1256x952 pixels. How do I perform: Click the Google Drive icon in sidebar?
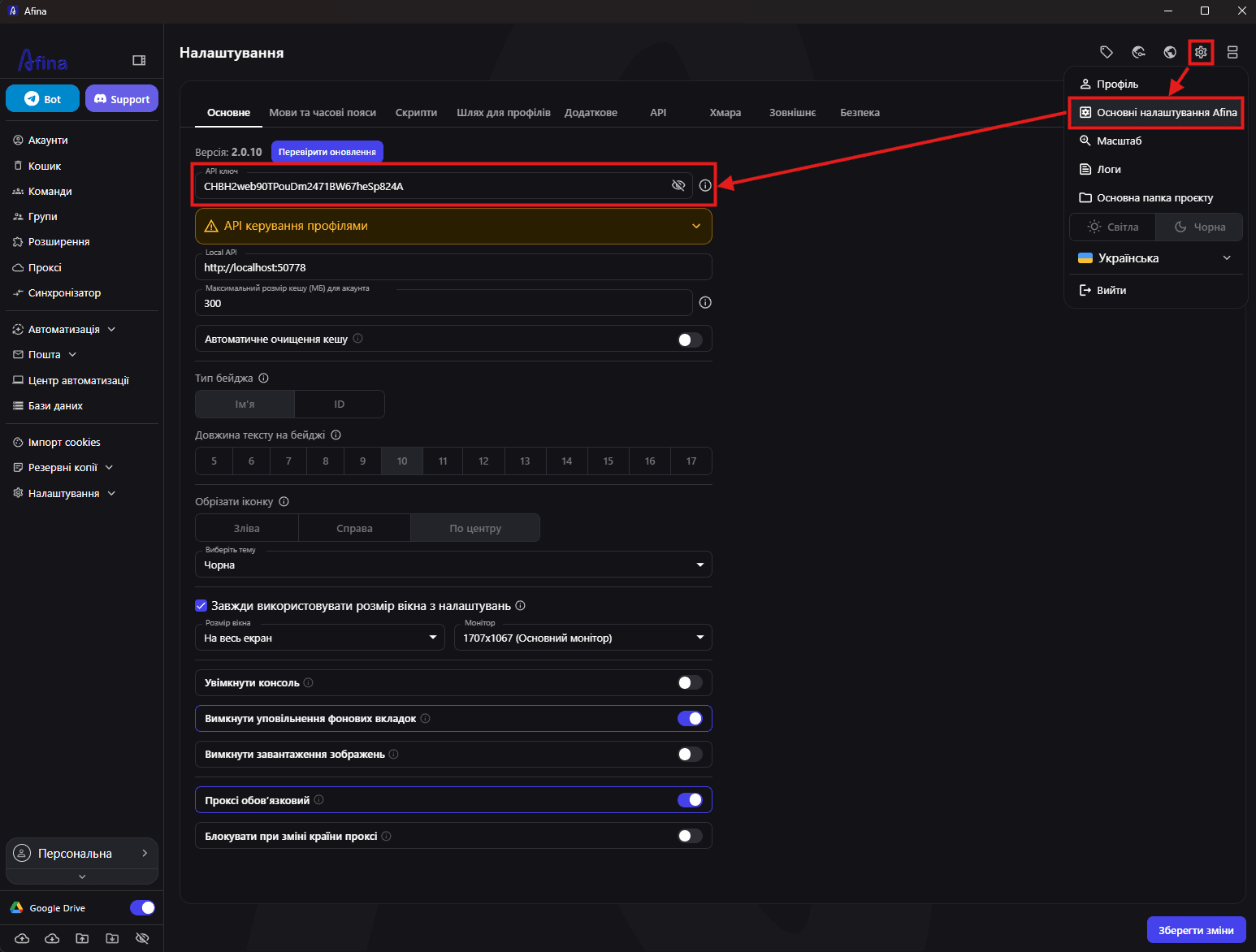tap(16, 908)
